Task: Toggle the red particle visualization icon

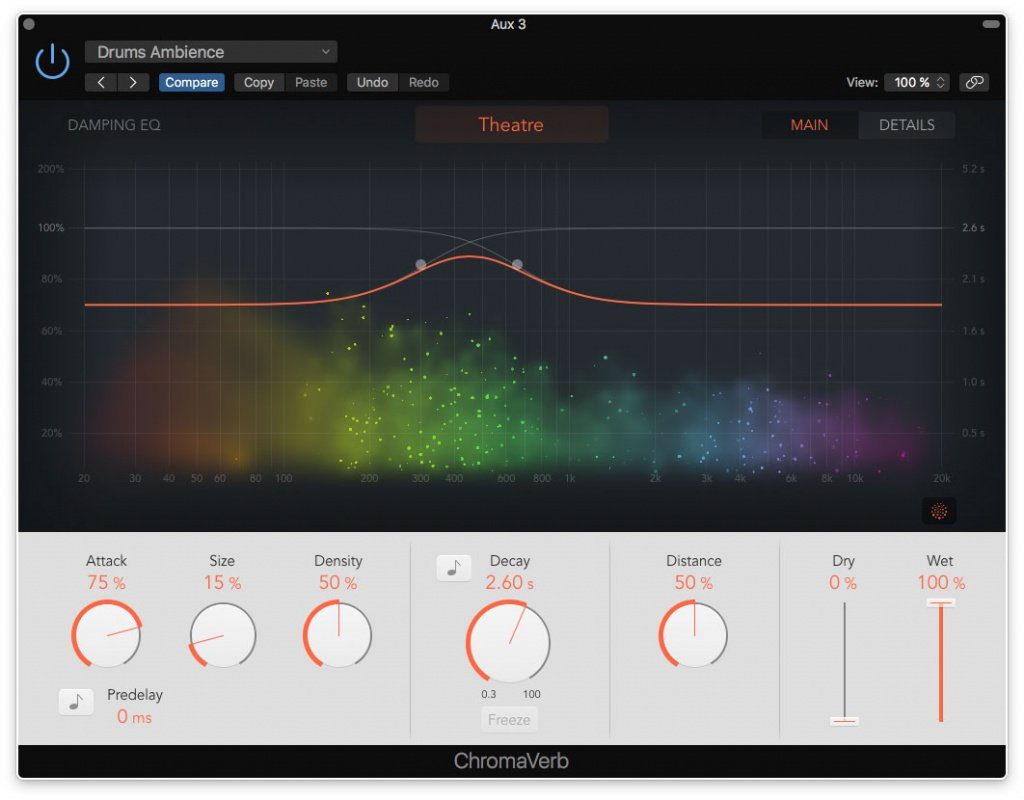Action: tap(939, 511)
